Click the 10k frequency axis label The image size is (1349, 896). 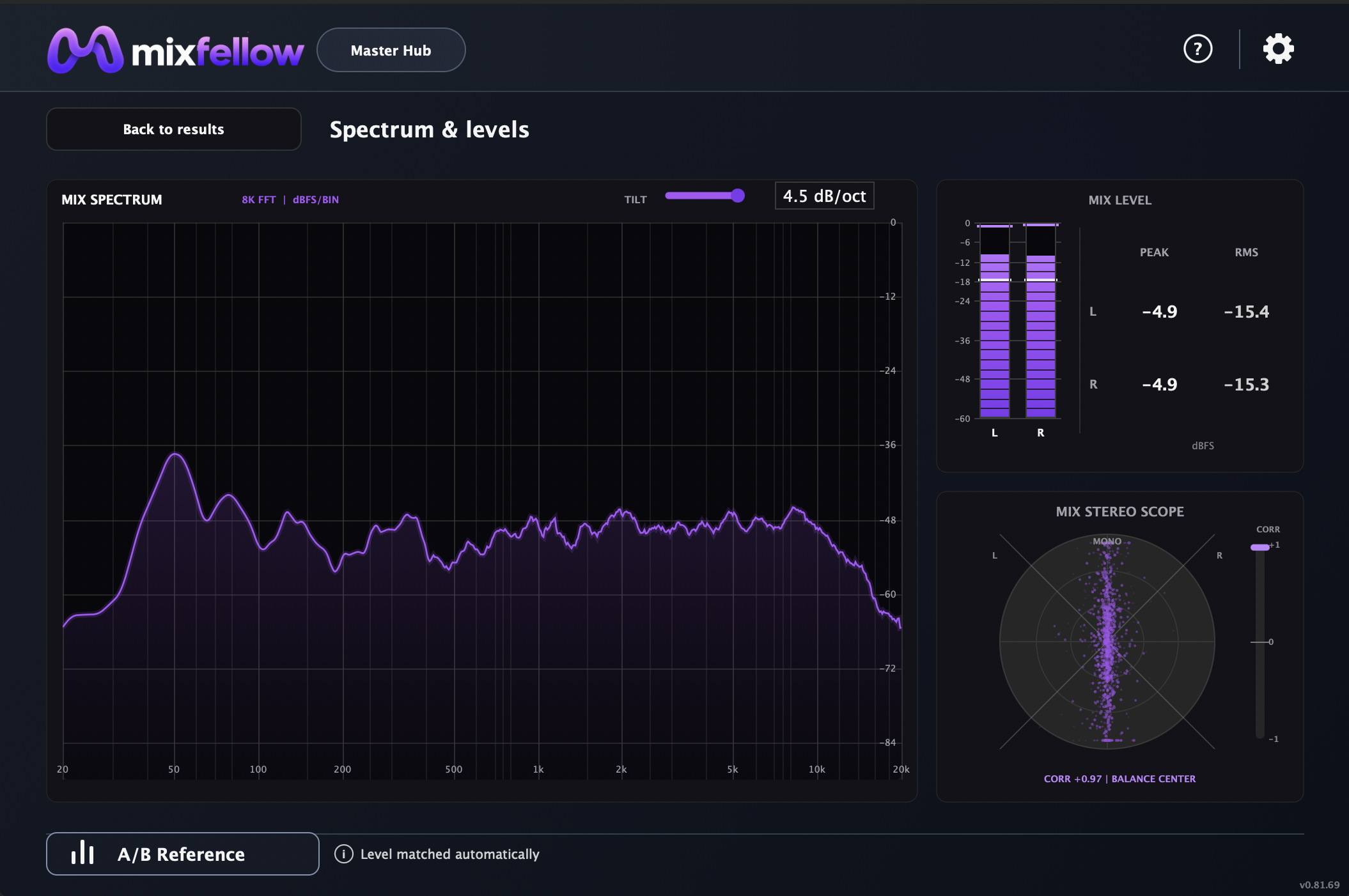pyautogui.click(x=816, y=769)
